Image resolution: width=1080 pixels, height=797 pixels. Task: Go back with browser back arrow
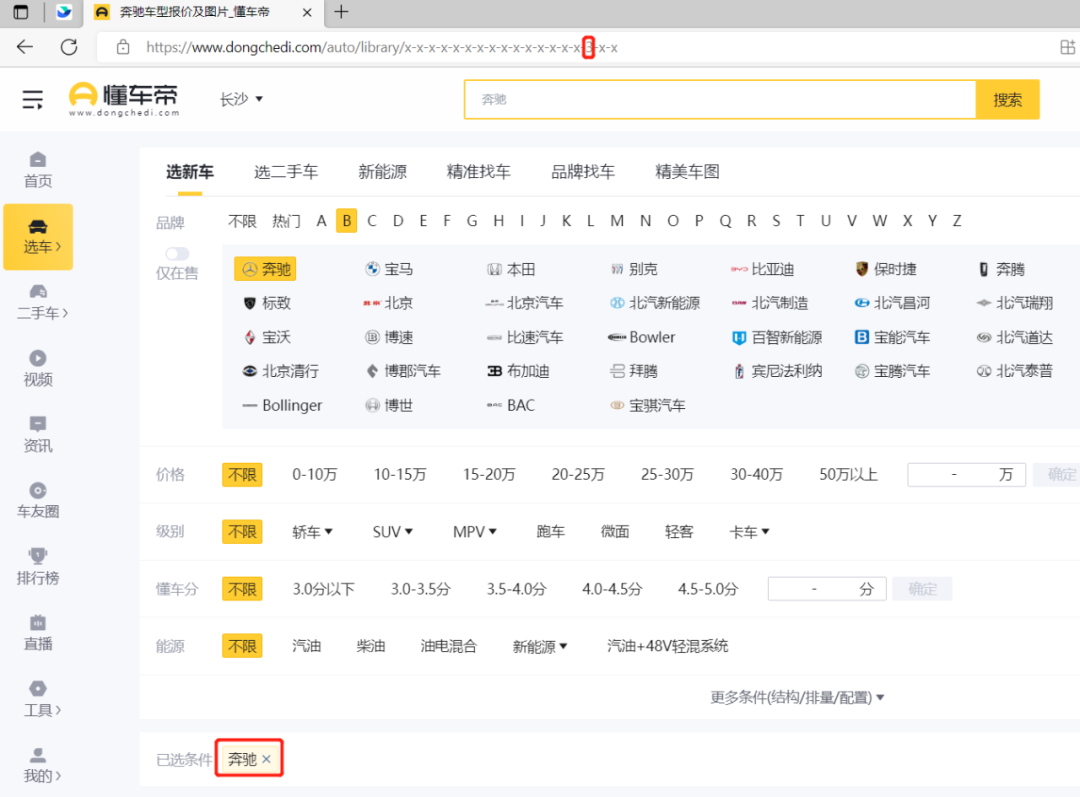pos(25,47)
